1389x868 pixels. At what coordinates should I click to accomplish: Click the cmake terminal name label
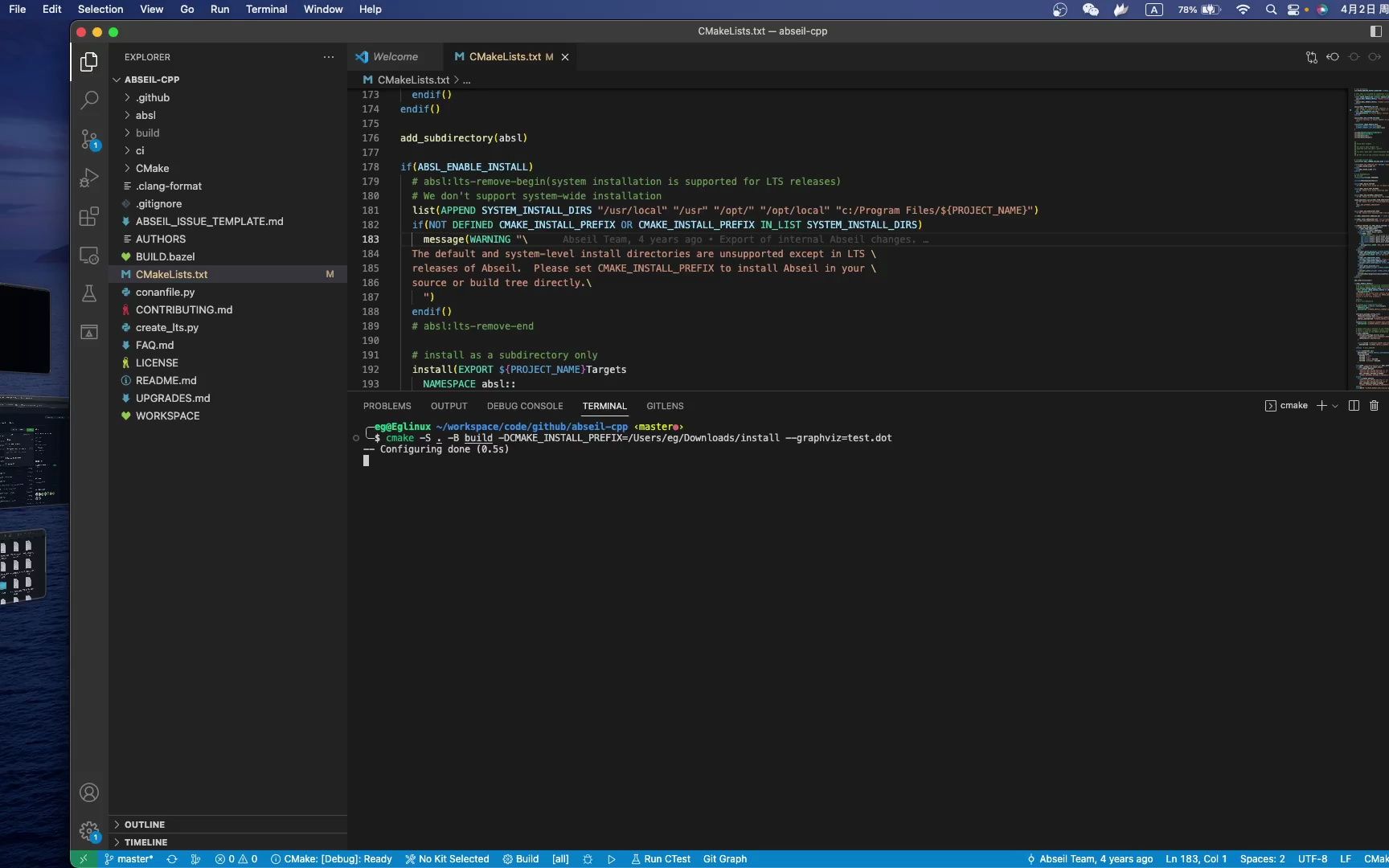click(x=1293, y=406)
